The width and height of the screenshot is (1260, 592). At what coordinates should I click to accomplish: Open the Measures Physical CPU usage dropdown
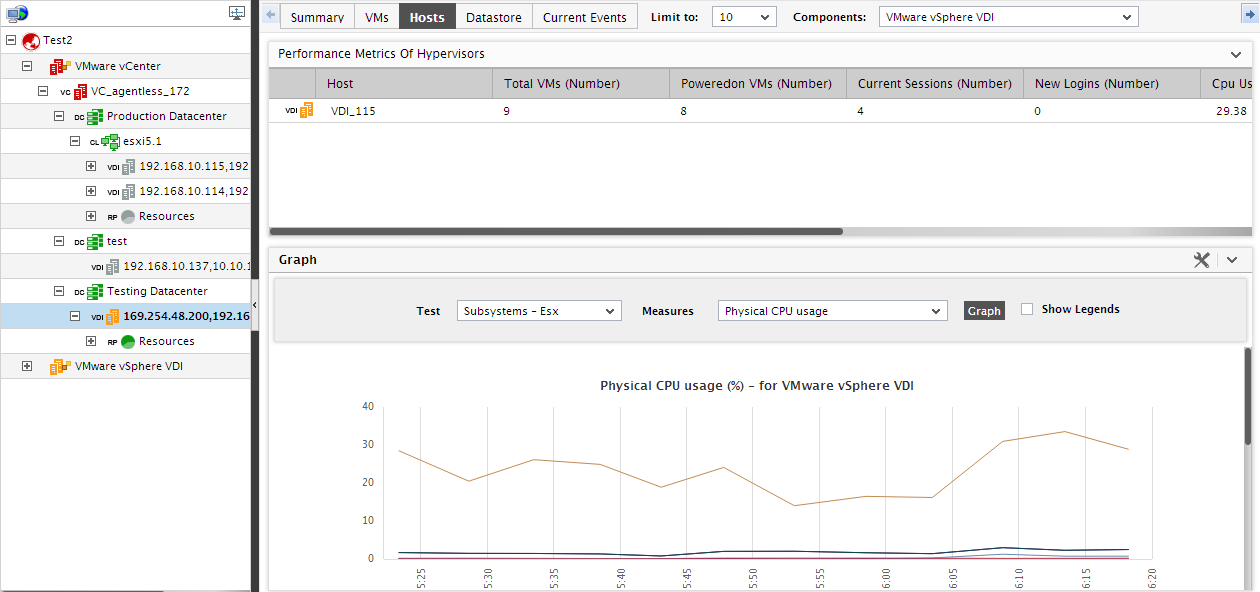pos(832,311)
